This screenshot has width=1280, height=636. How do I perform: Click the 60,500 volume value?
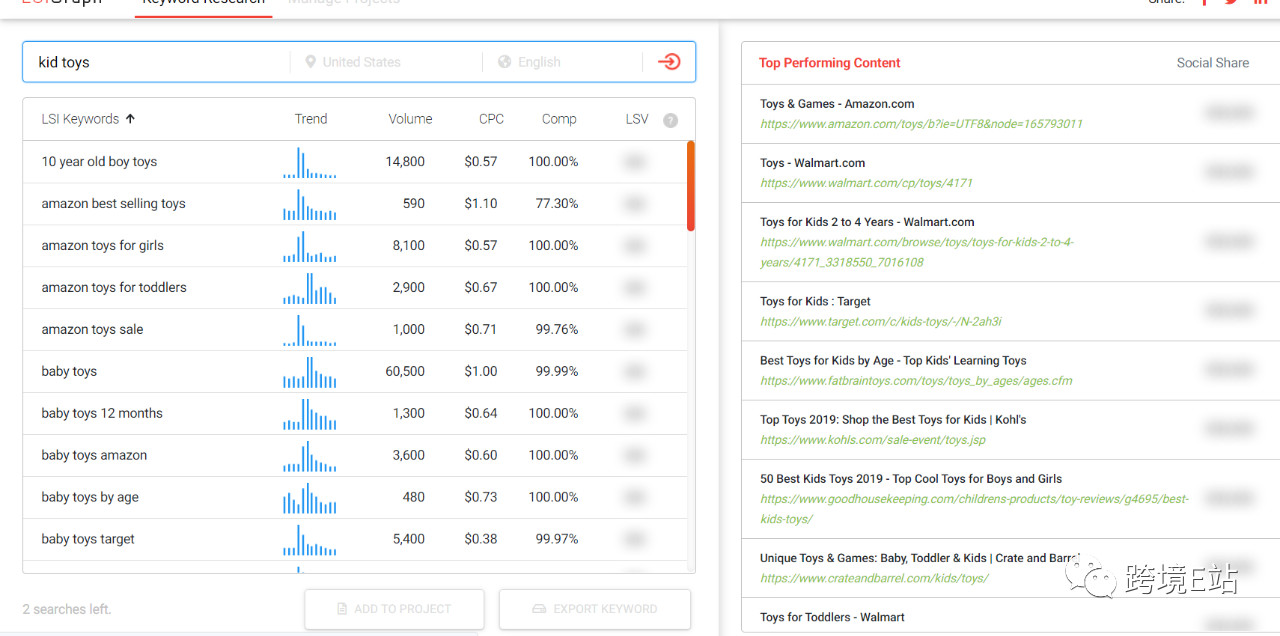pyautogui.click(x=405, y=372)
